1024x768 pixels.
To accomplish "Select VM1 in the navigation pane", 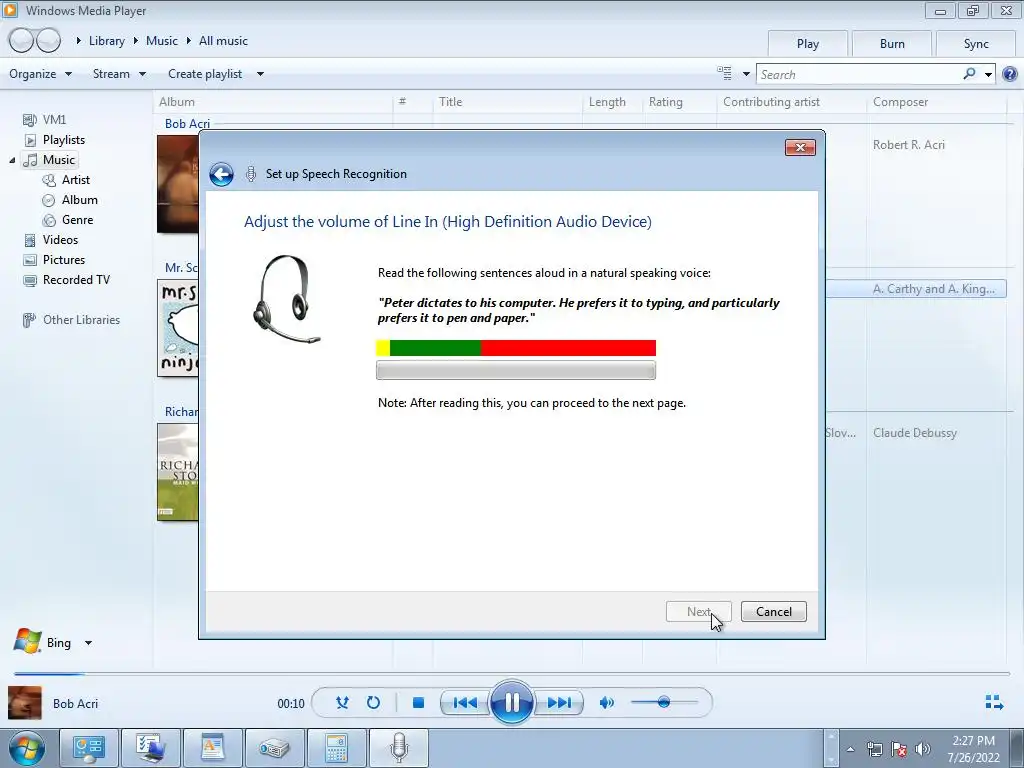I will (x=54, y=120).
